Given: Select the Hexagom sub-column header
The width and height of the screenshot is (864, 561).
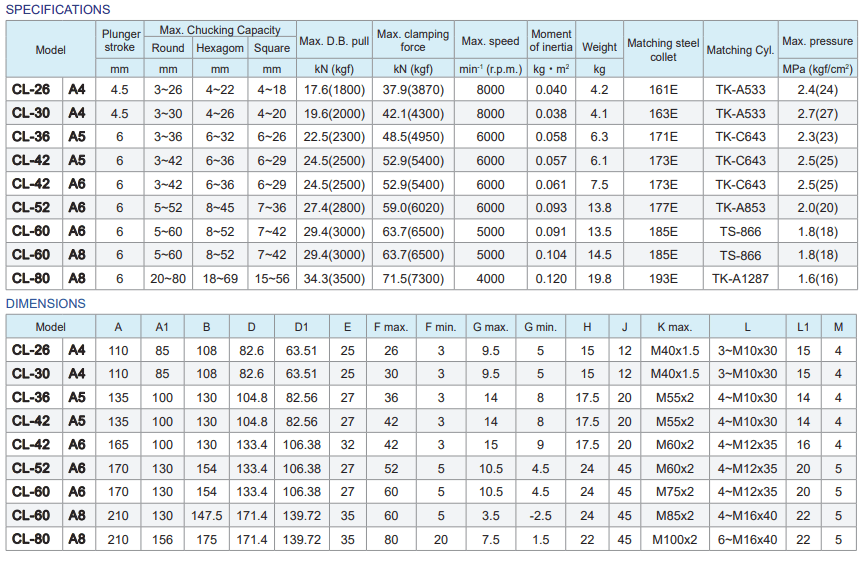Looking at the screenshot, I should pyautogui.click(x=219, y=47).
